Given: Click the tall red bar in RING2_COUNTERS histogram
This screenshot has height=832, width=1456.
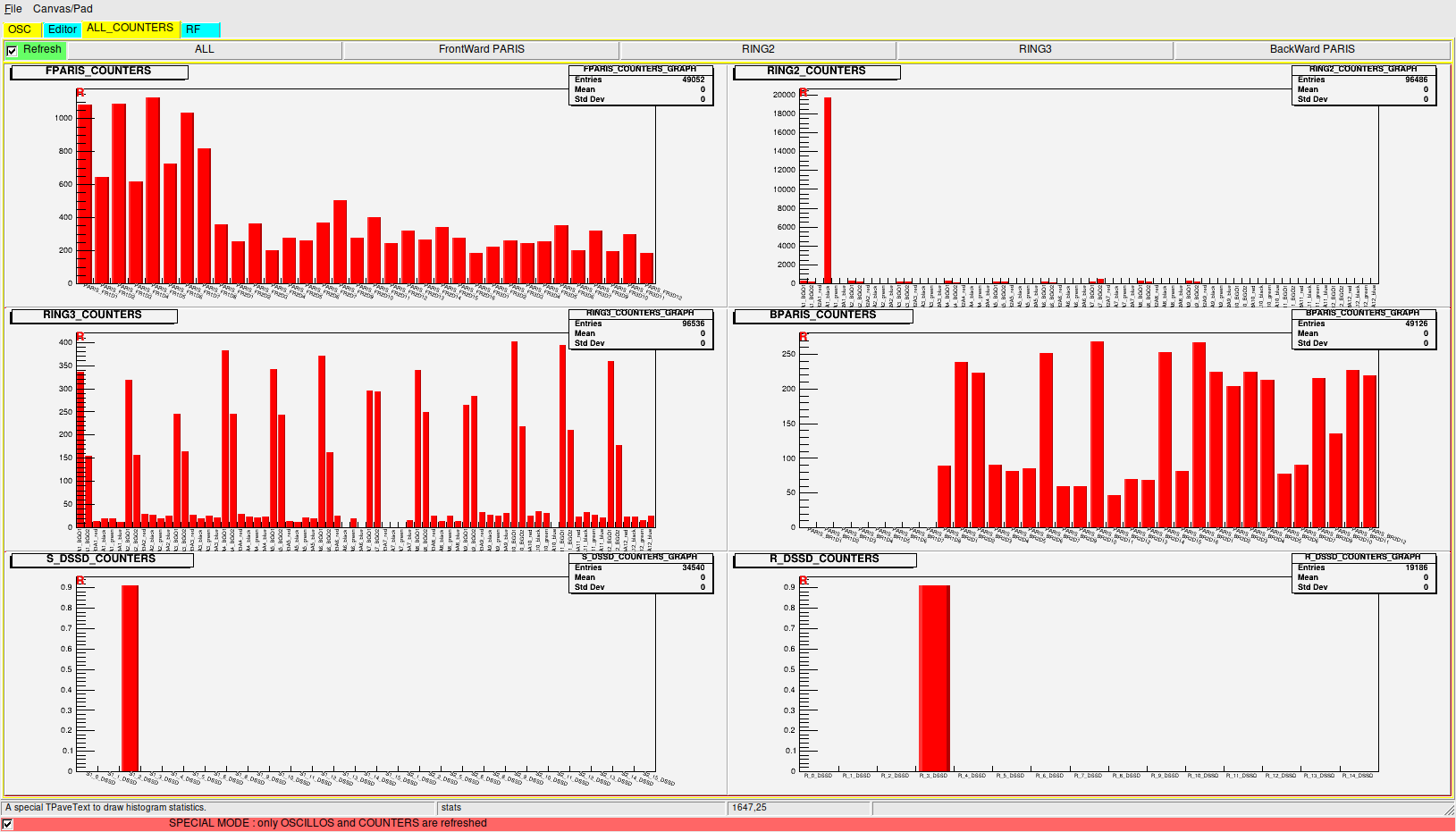Looking at the screenshot, I should coord(828,190).
